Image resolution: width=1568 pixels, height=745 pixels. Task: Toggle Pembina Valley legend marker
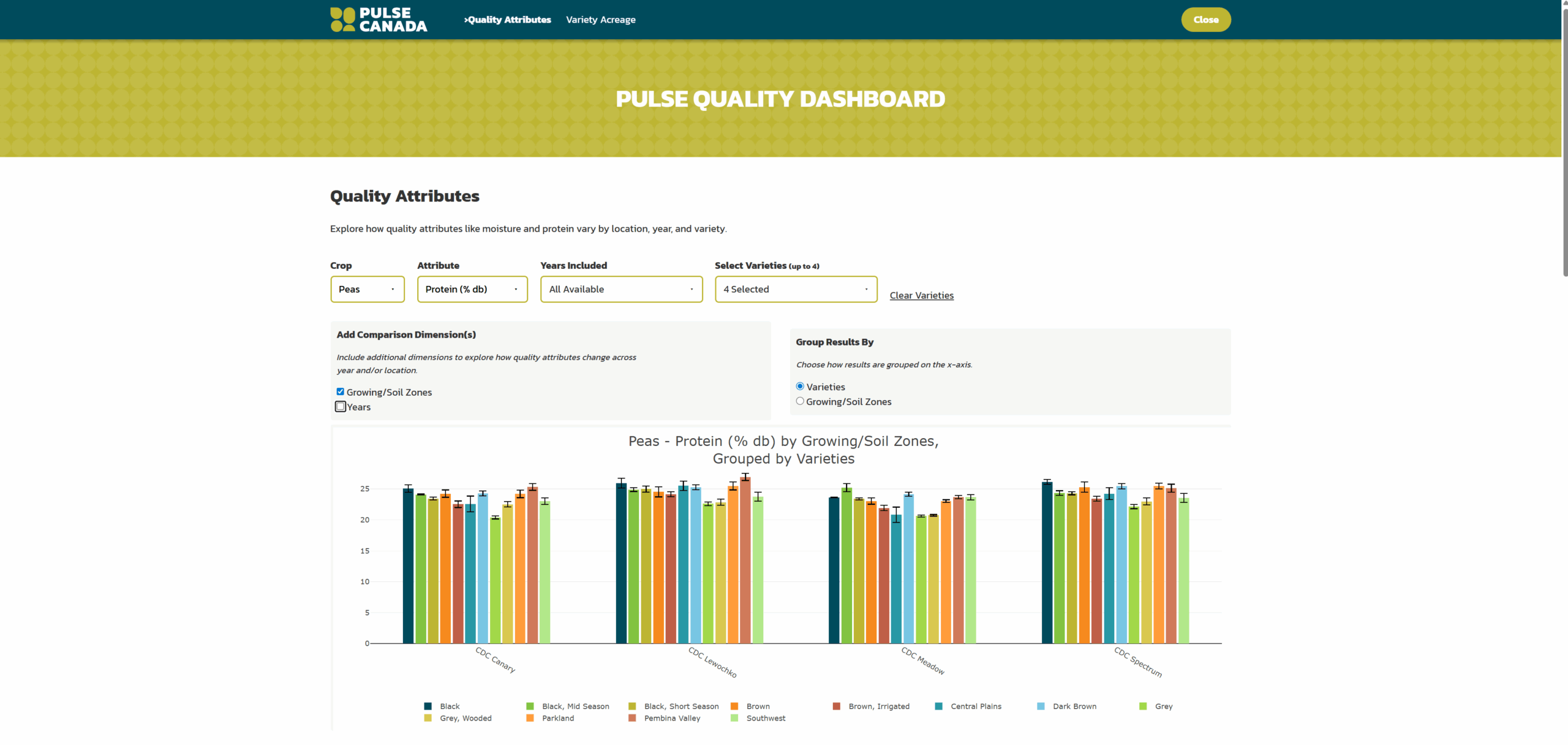pyautogui.click(x=632, y=718)
